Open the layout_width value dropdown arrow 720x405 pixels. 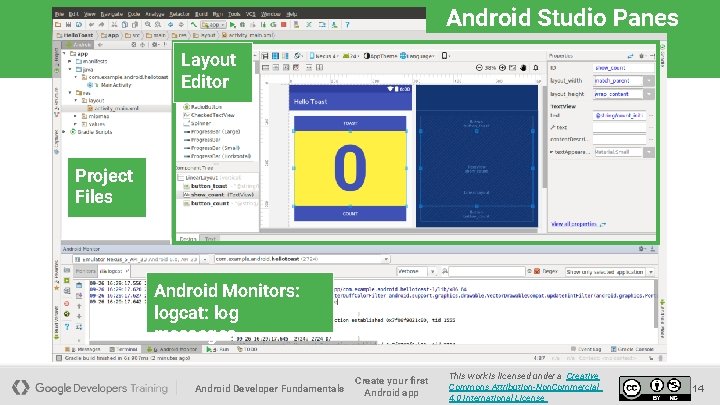[x=649, y=81]
